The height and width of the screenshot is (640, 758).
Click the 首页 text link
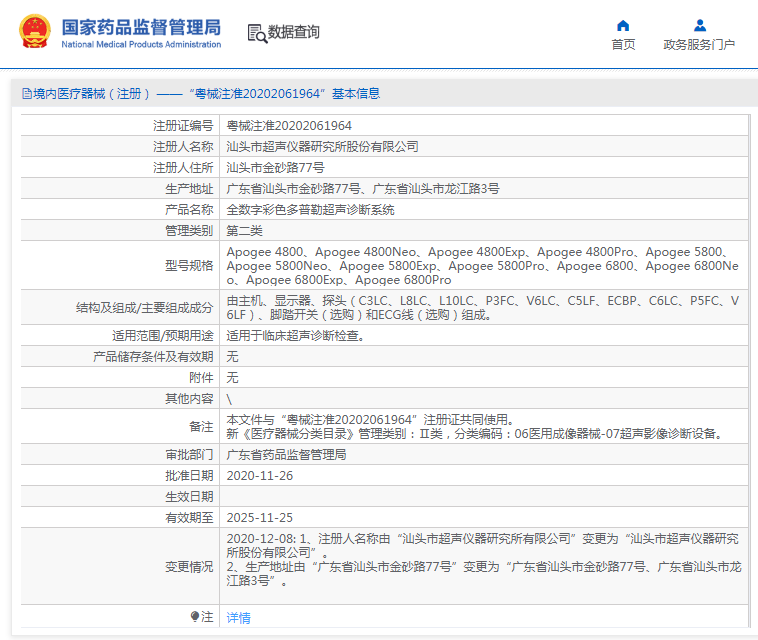point(623,44)
